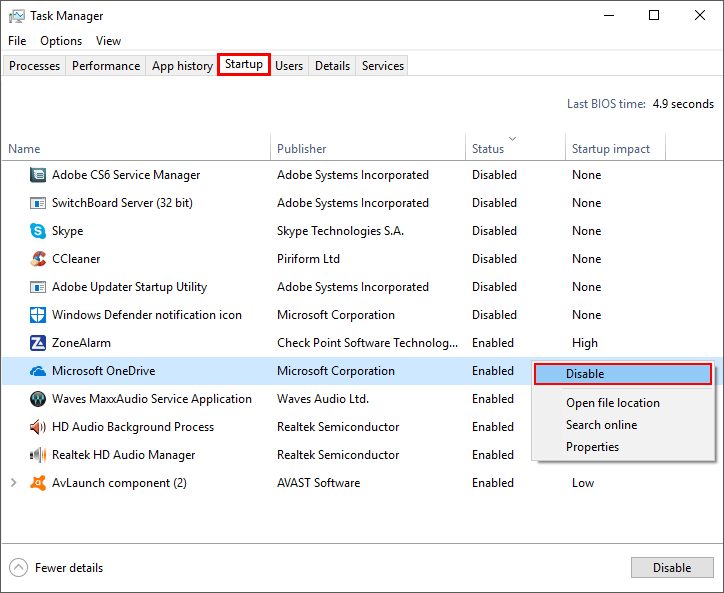Switch to the App history tab
This screenshot has width=724, height=593.
click(x=182, y=66)
